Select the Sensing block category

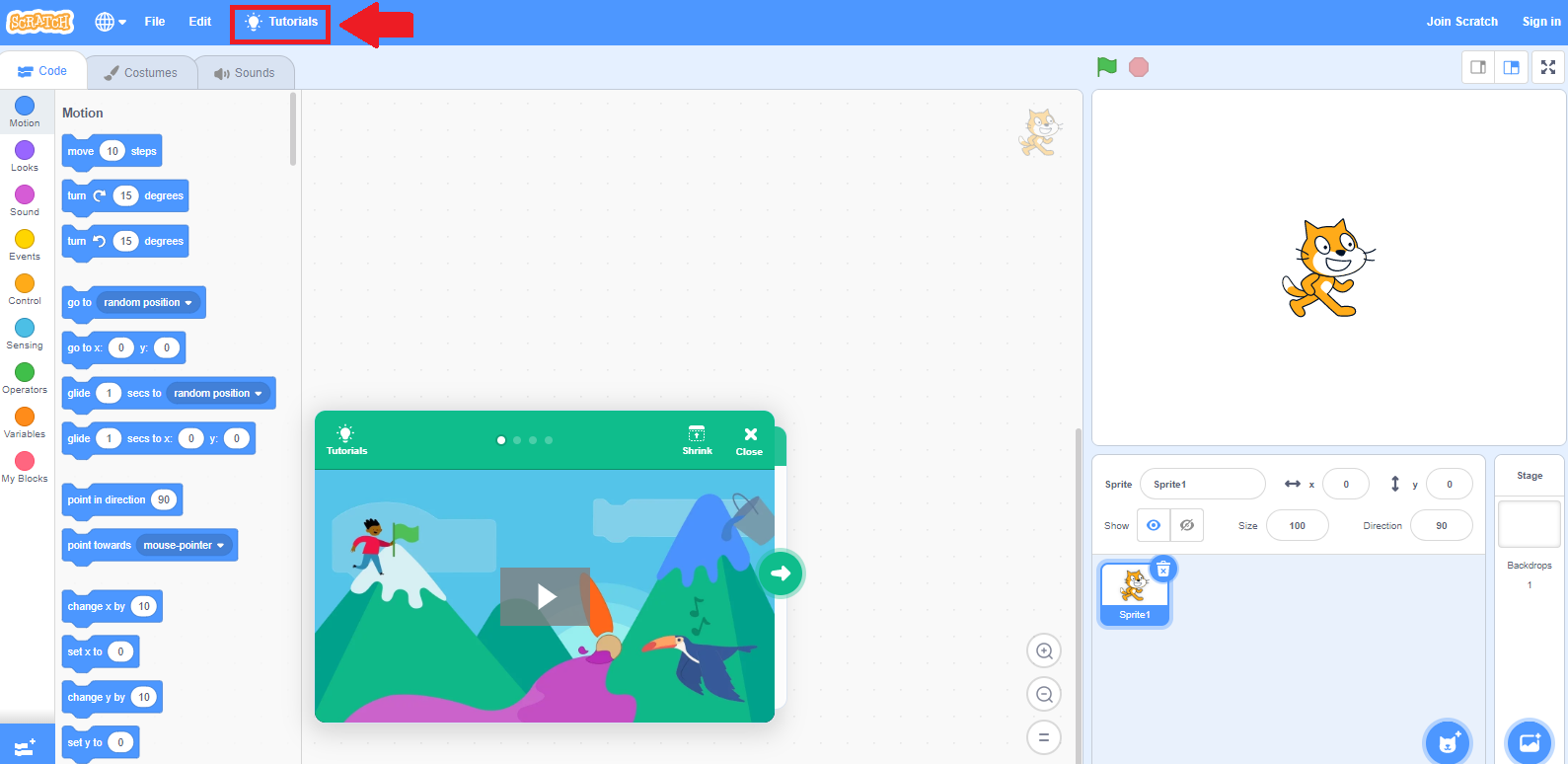click(25, 334)
